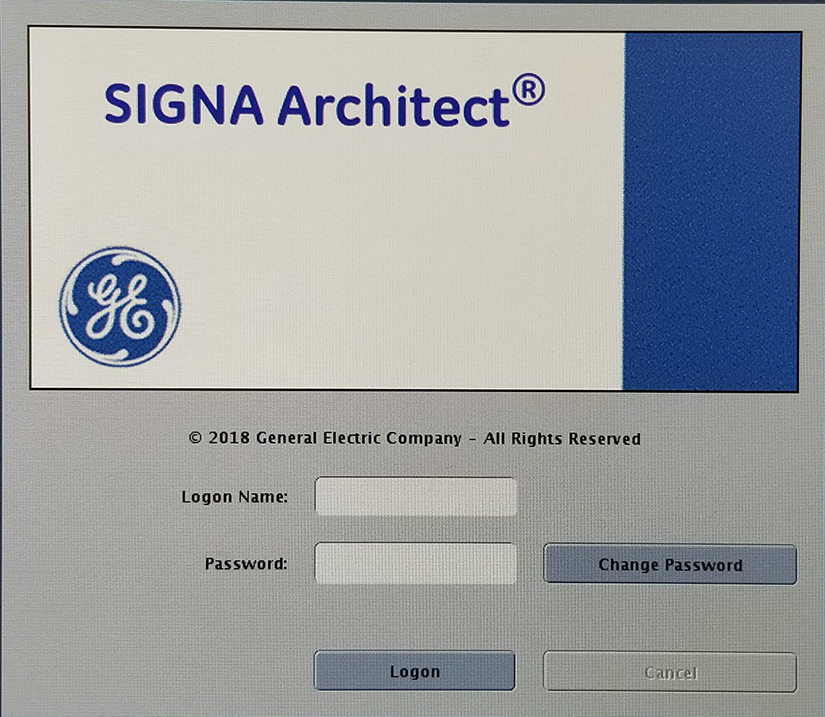The height and width of the screenshot is (717, 825).
Task: Click the Change Password button
Action: pyautogui.click(x=670, y=564)
